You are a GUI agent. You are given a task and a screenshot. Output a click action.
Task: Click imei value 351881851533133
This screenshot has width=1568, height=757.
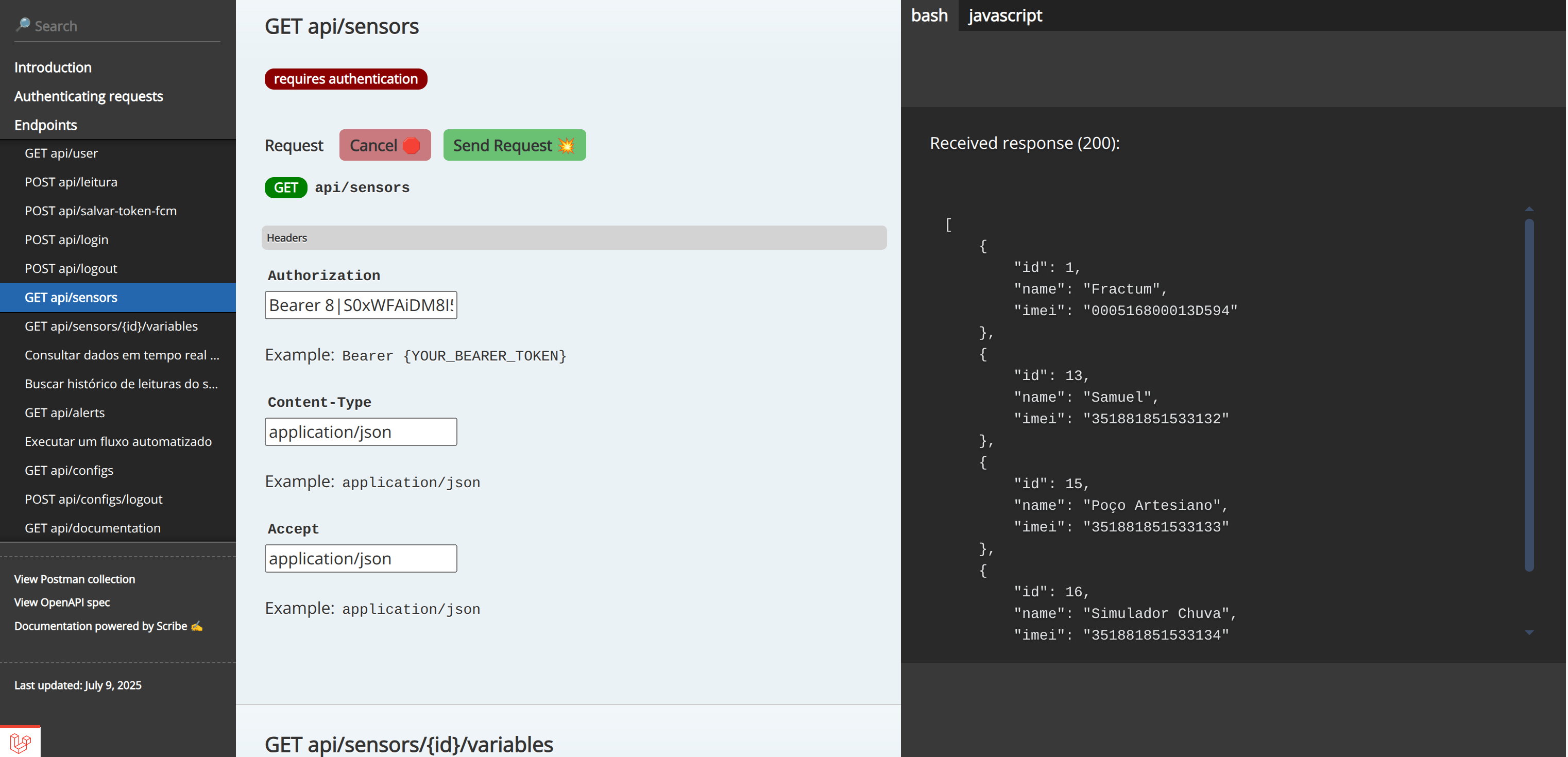(x=1156, y=527)
